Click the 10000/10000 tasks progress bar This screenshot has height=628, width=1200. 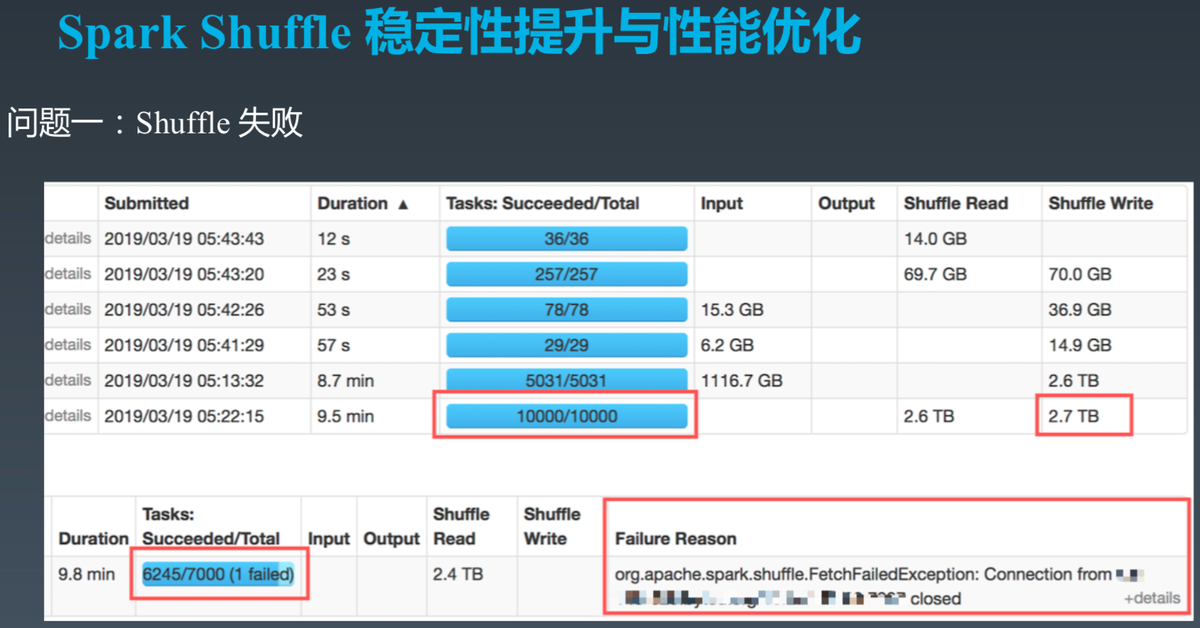567,416
